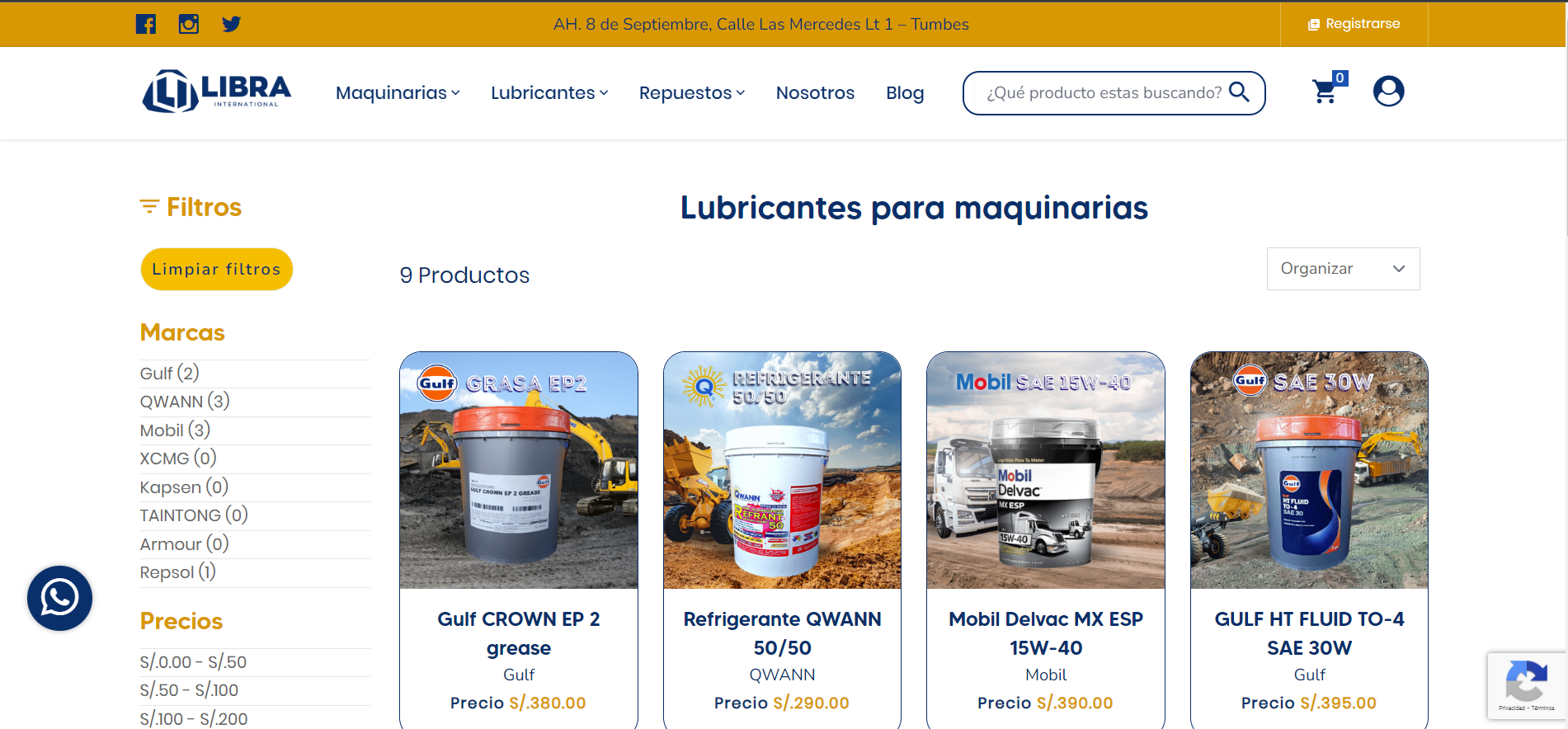1568x729 pixels.
Task: Open the Organizar sort dropdown
Action: pos(1343,269)
